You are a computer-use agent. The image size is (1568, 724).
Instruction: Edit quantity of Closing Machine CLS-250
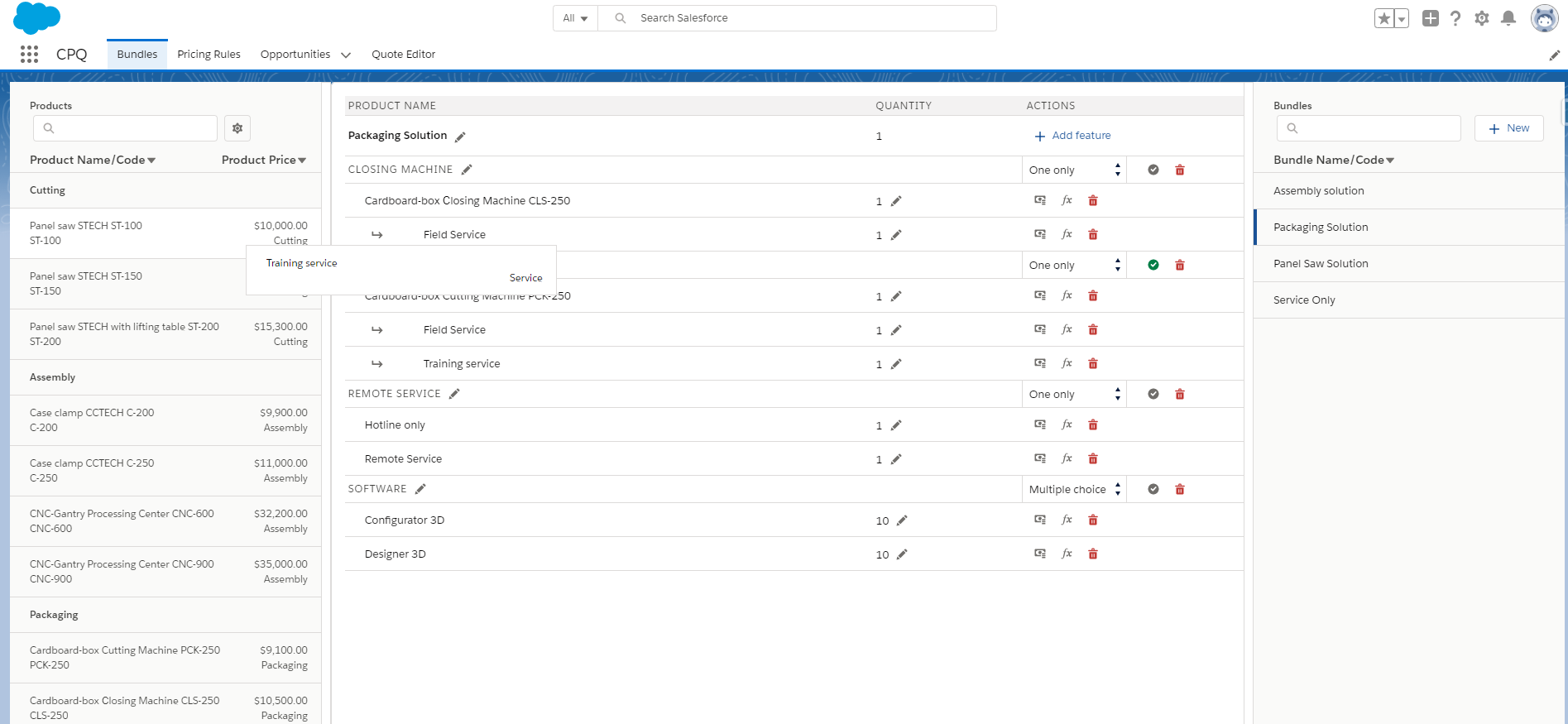point(896,201)
